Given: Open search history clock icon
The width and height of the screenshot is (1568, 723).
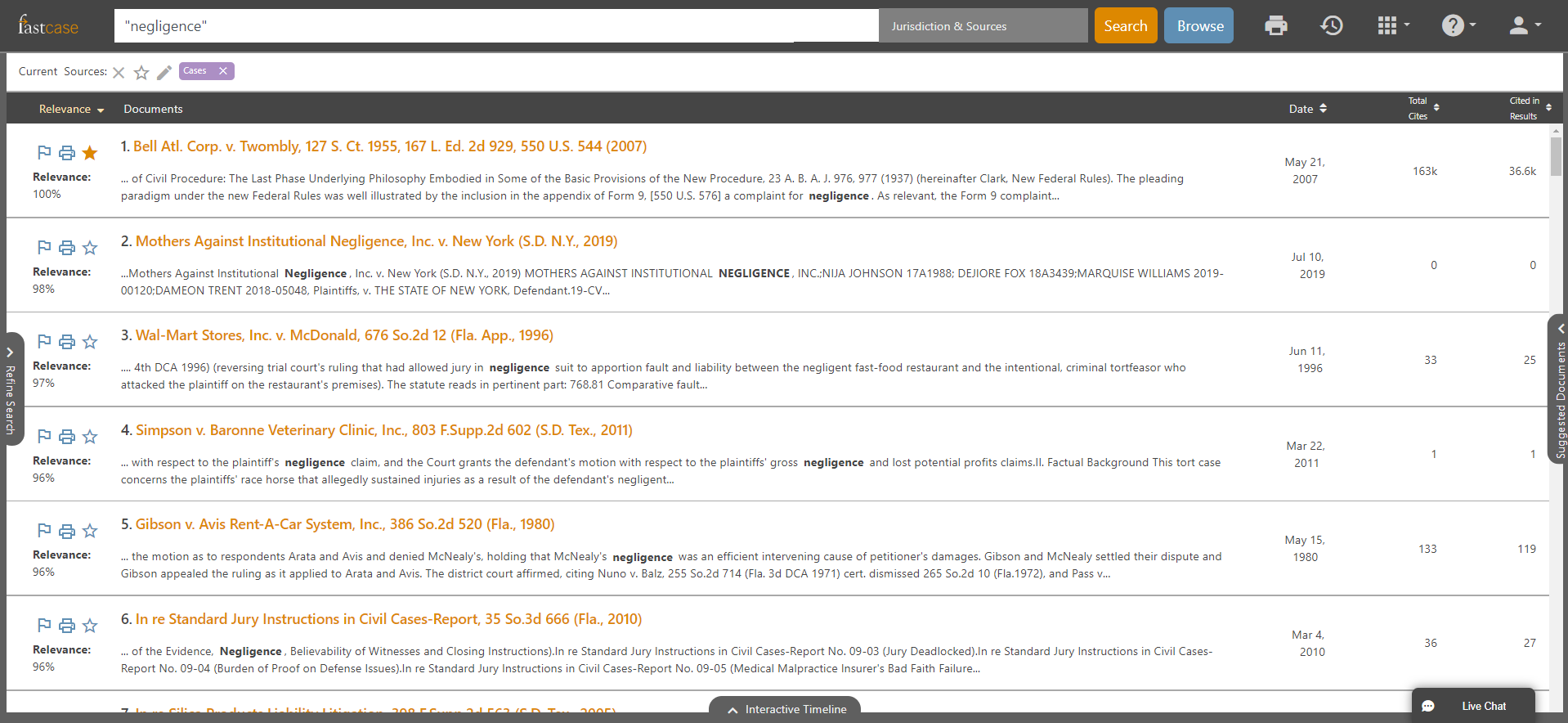Looking at the screenshot, I should pyautogui.click(x=1331, y=26).
